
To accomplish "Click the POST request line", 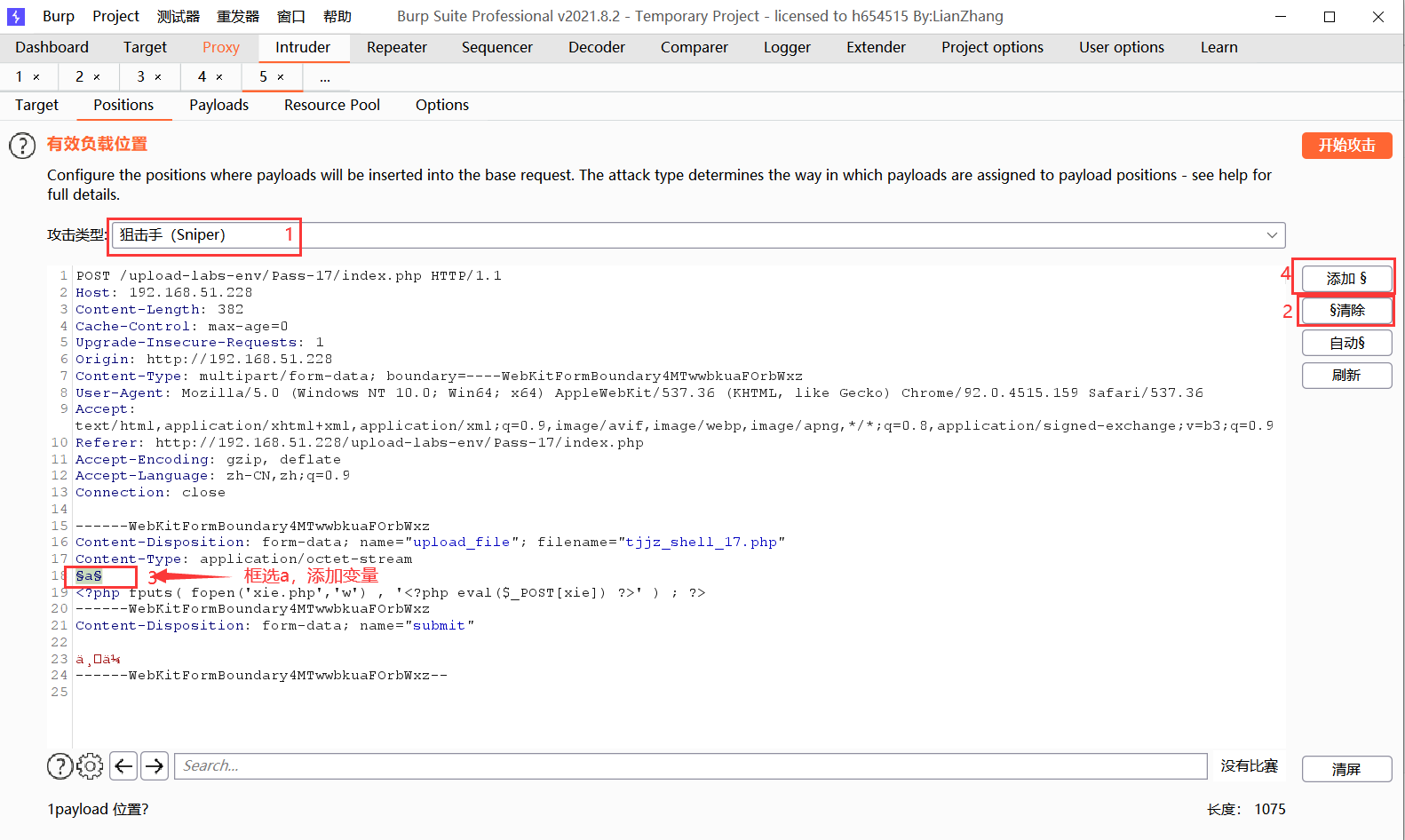I will (289, 275).
